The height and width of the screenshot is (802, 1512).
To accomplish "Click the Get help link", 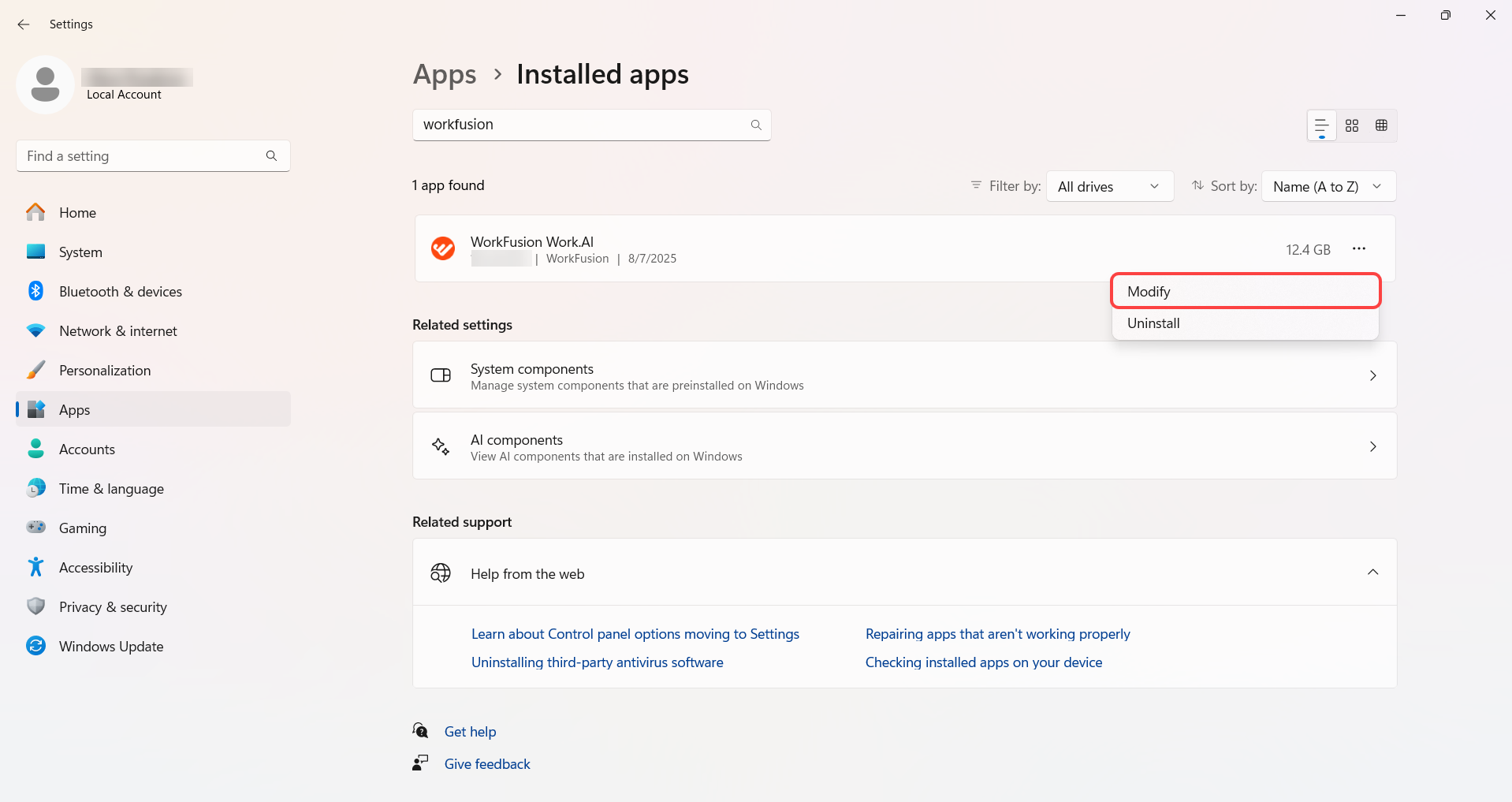I will coord(471,732).
